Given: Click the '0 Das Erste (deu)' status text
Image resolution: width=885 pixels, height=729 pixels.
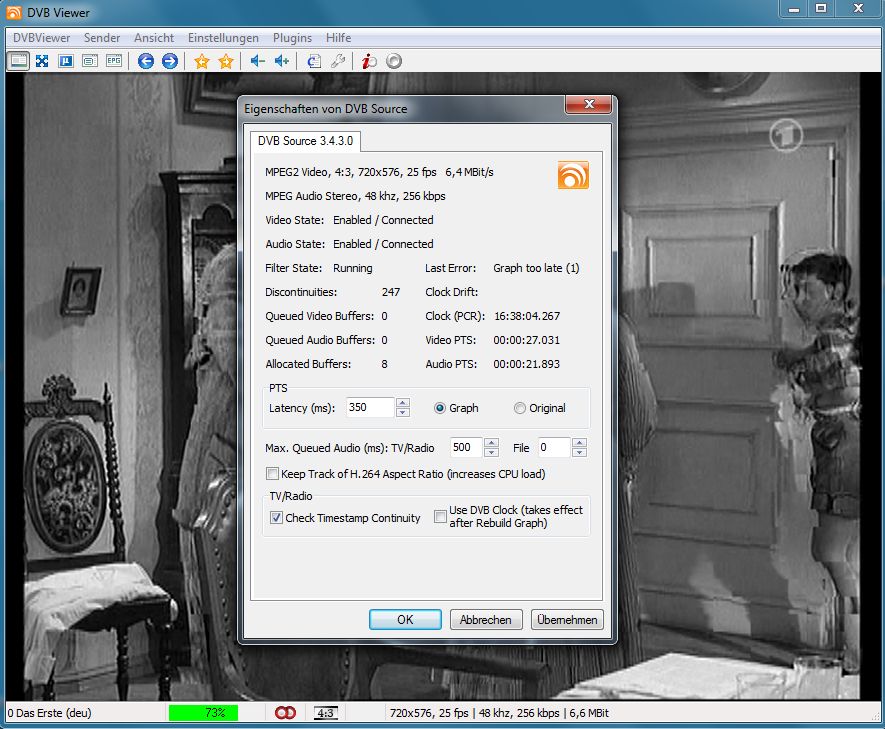Looking at the screenshot, I should click(x=50, y=713).
